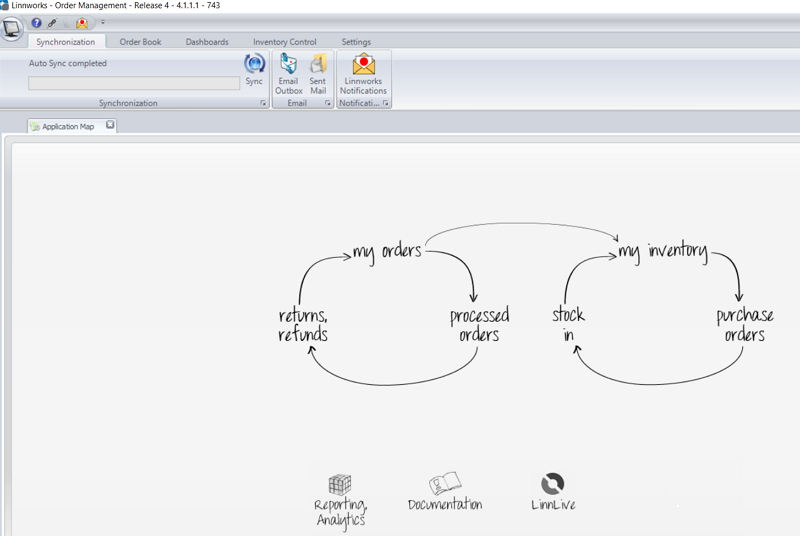Go to my inventory on the map
The image size is (800, 536).
tap(663, 251)
